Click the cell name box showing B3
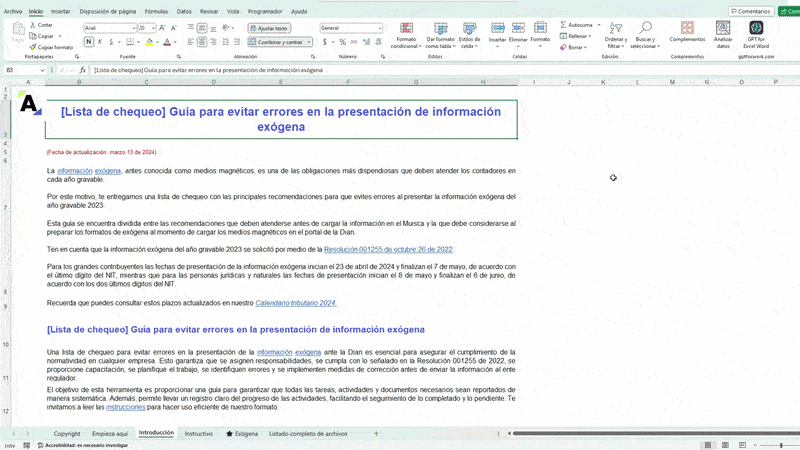The image size is (800, 450). 22,70
